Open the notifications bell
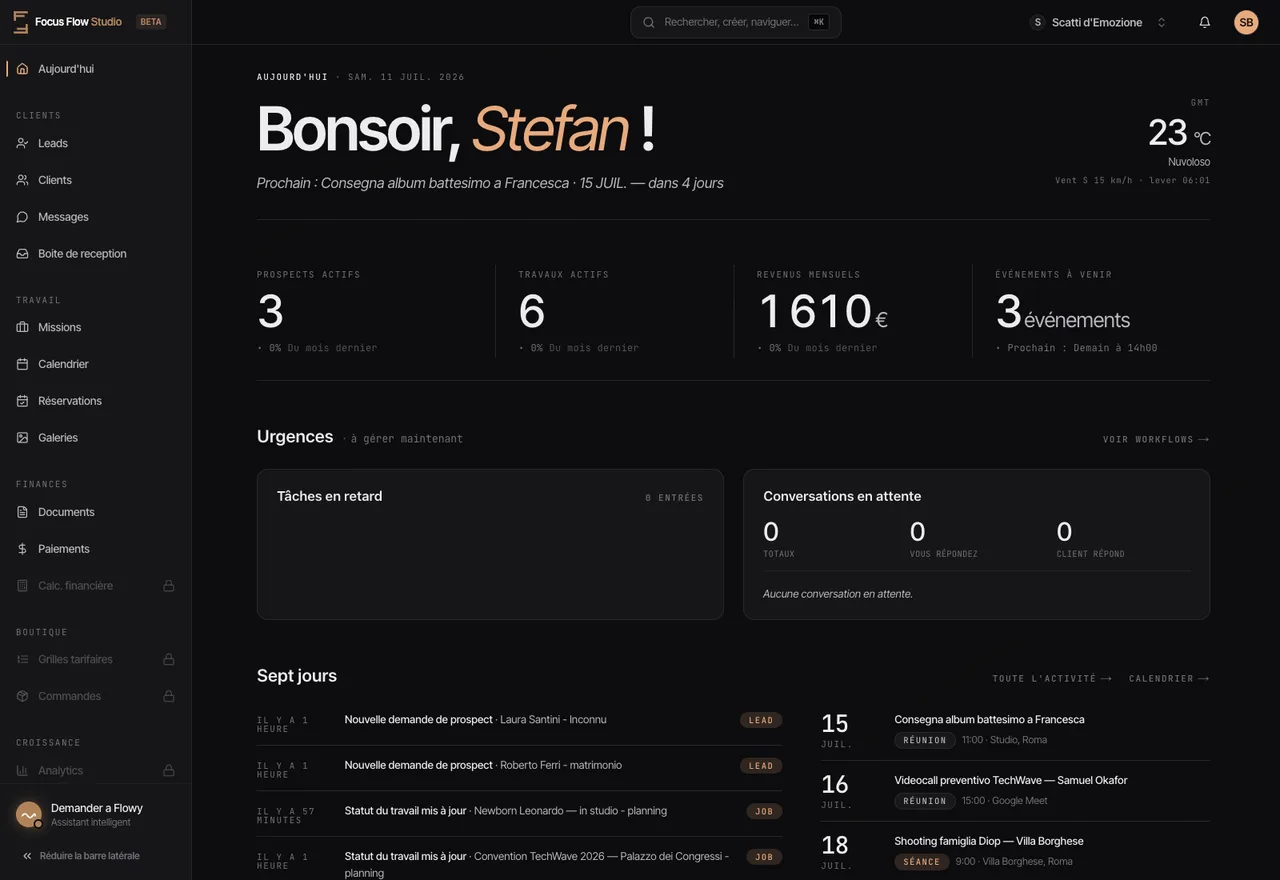The width and height of the screenshot is (1280, 880). pos(1205,22)
